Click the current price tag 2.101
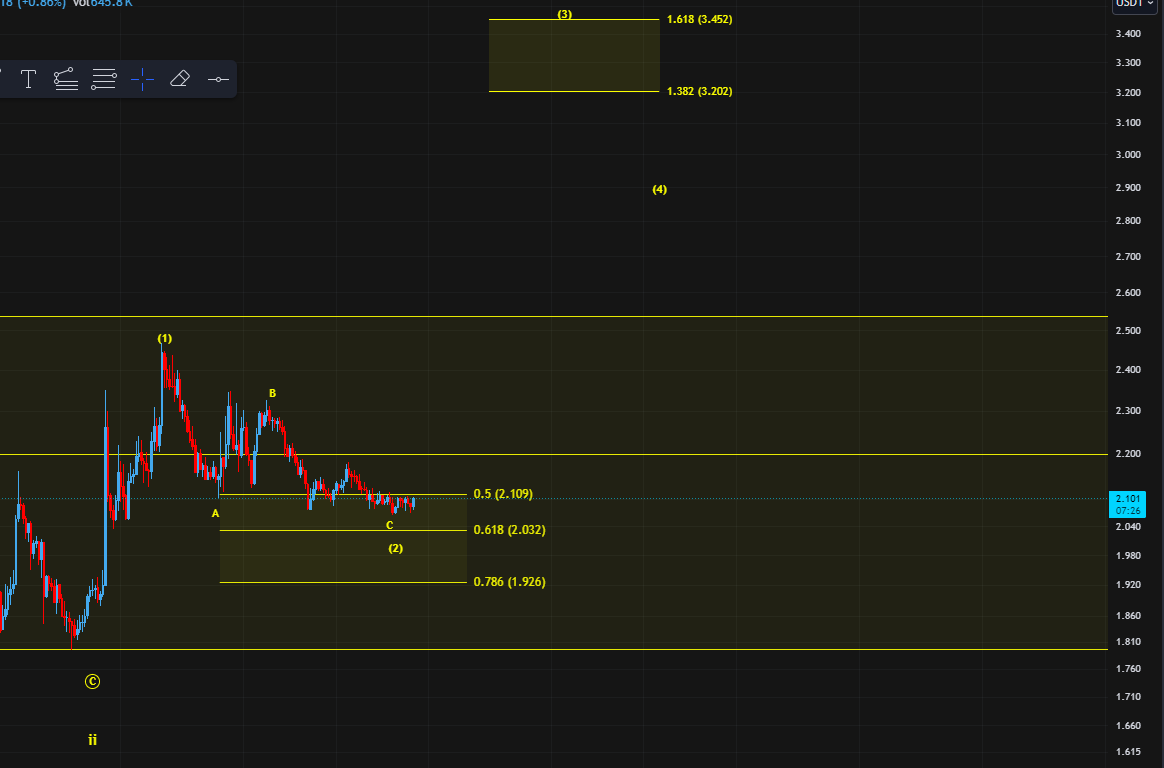1164x768 pixels. point(1127,504)
